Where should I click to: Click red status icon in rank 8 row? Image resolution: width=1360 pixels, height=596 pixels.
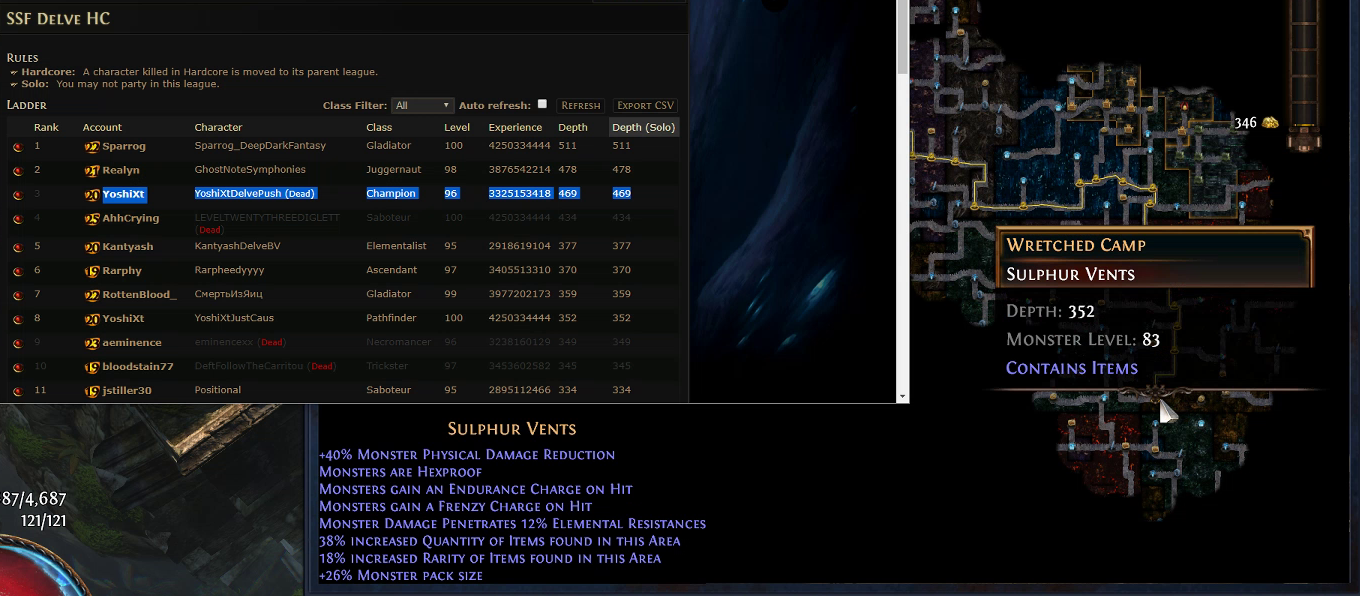pos(17,319)
